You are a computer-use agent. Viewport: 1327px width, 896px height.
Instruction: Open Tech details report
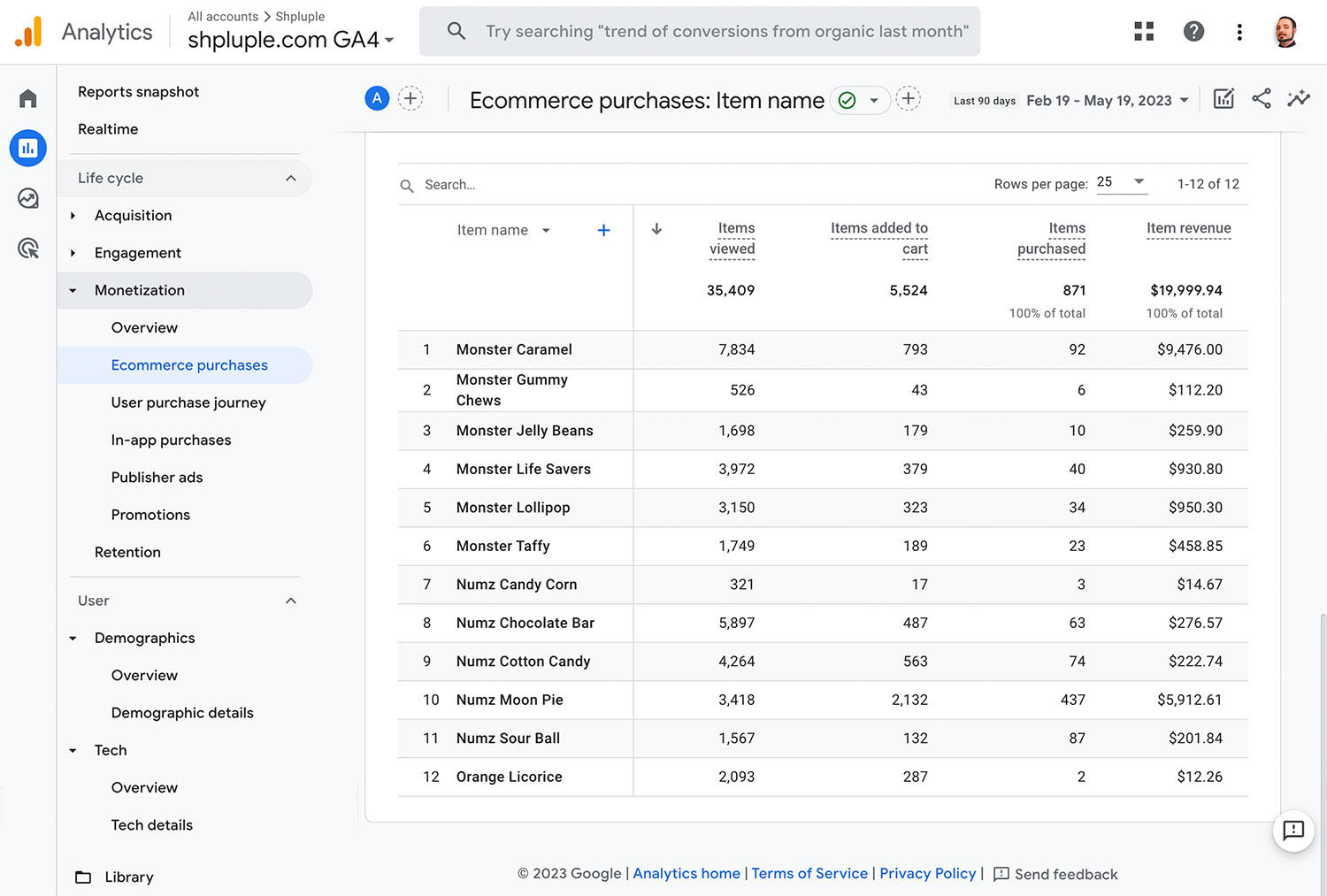pos(151,825)
